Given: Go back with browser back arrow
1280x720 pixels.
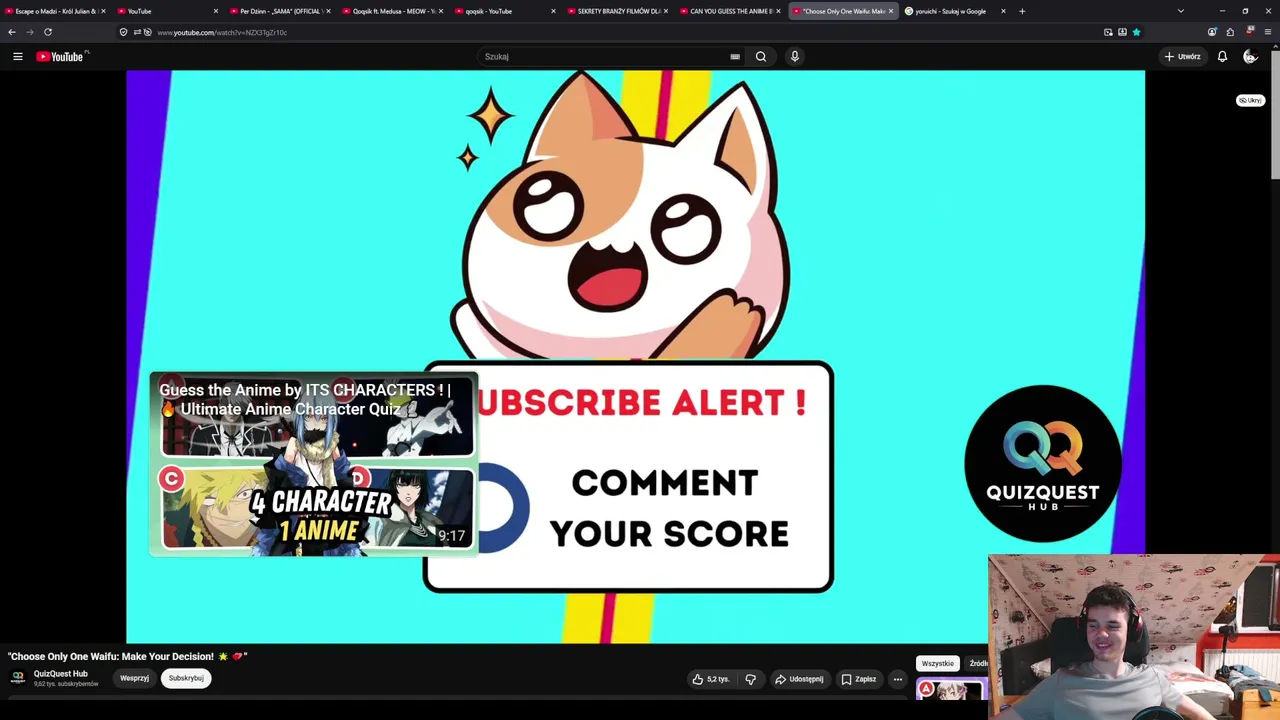Looking at the screenshot, I should 12,32.
